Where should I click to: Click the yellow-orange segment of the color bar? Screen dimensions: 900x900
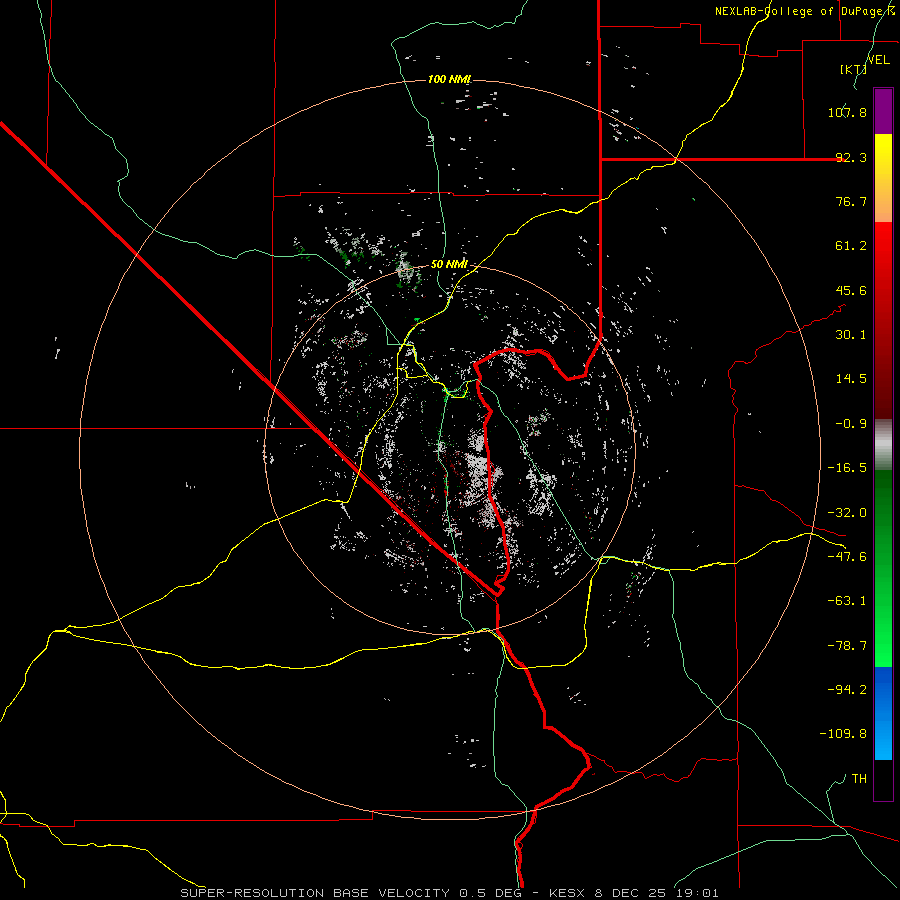(x=883, y=178)
